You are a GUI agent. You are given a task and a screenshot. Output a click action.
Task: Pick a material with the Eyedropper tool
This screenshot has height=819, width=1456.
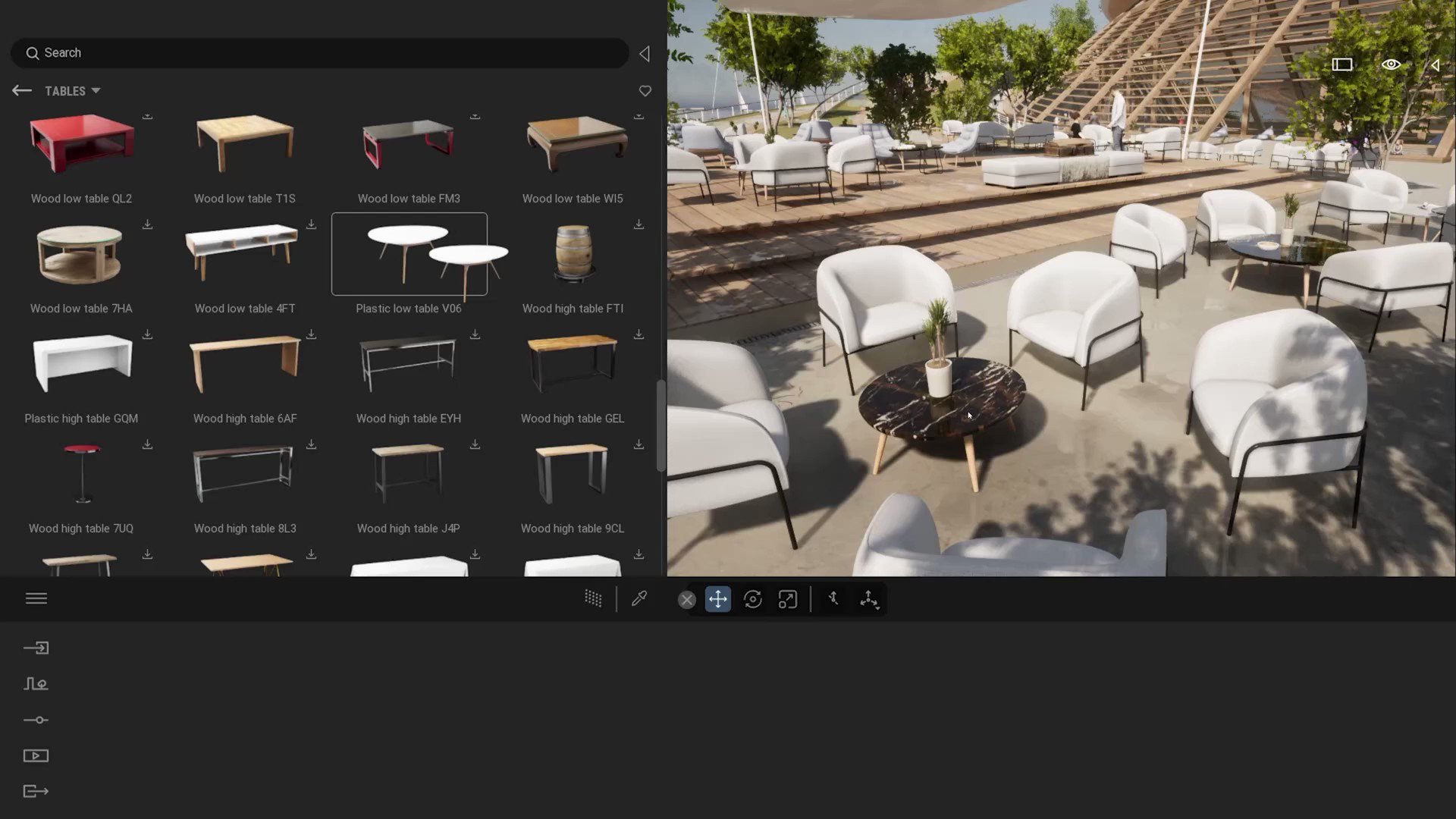tap(639, 598)
